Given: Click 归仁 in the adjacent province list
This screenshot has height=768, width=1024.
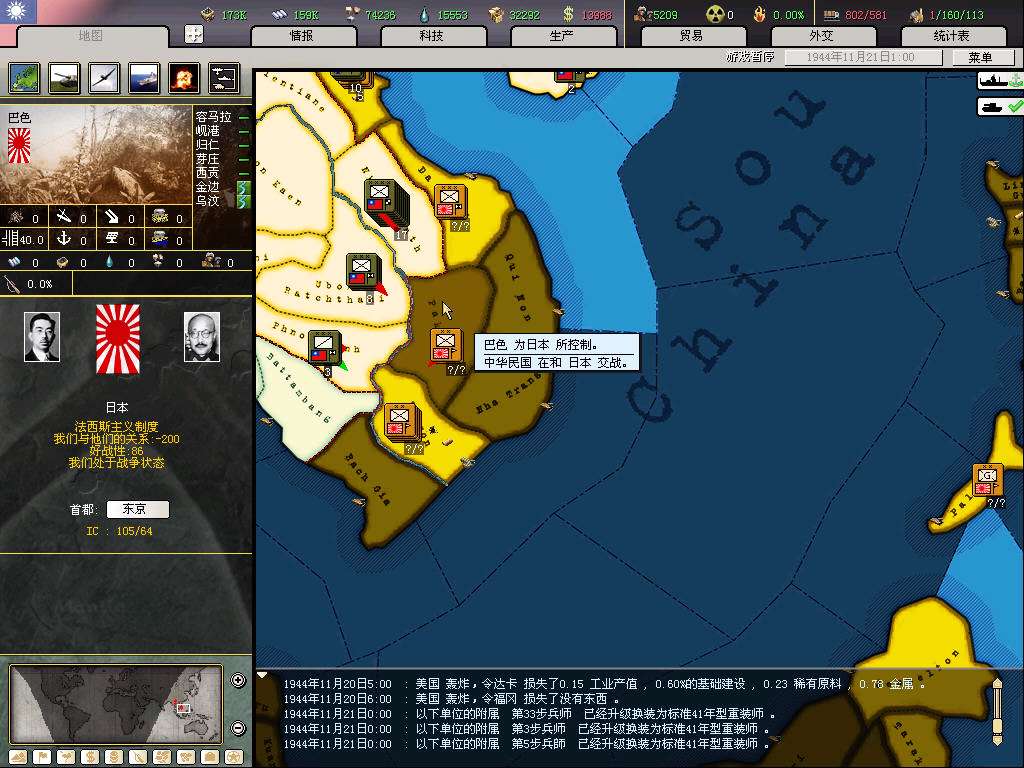Looking at the screenshot, I should (x=208, y=144).
